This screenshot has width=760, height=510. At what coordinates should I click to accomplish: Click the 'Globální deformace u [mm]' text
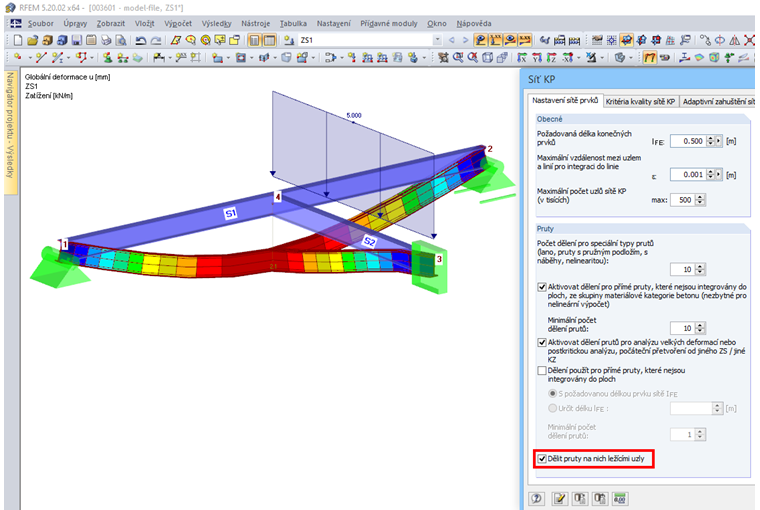click(67, 77)
